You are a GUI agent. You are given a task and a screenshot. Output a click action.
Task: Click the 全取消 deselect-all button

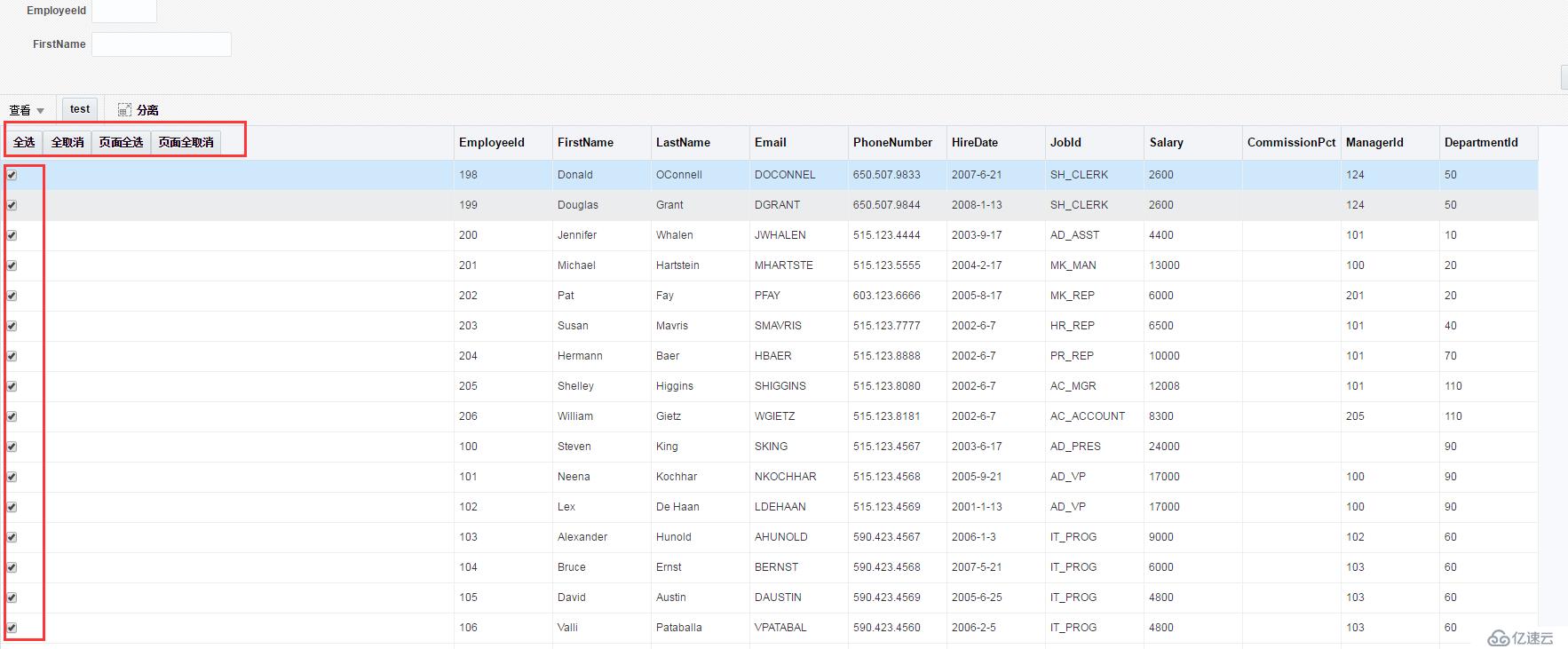click(x=67, y=142)
